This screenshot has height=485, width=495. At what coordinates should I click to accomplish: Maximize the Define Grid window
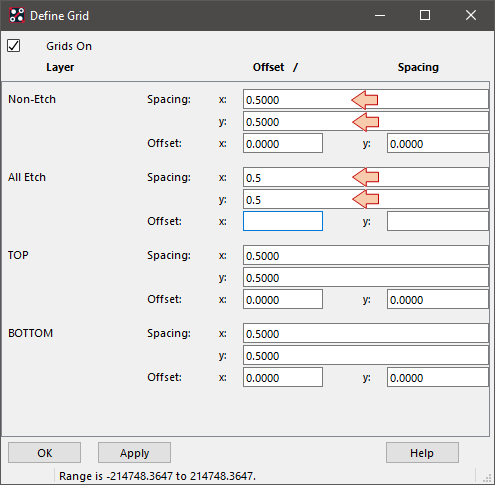425,15
